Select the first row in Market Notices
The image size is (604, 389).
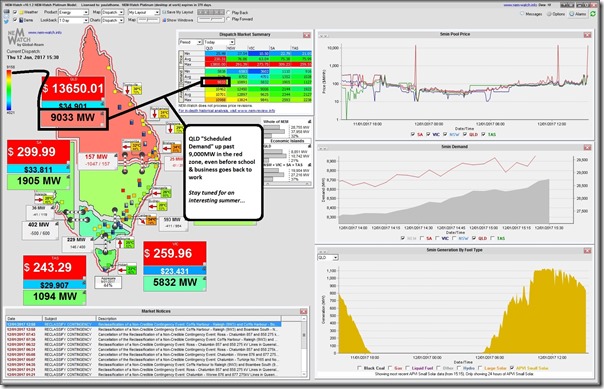tap(143, 324)
